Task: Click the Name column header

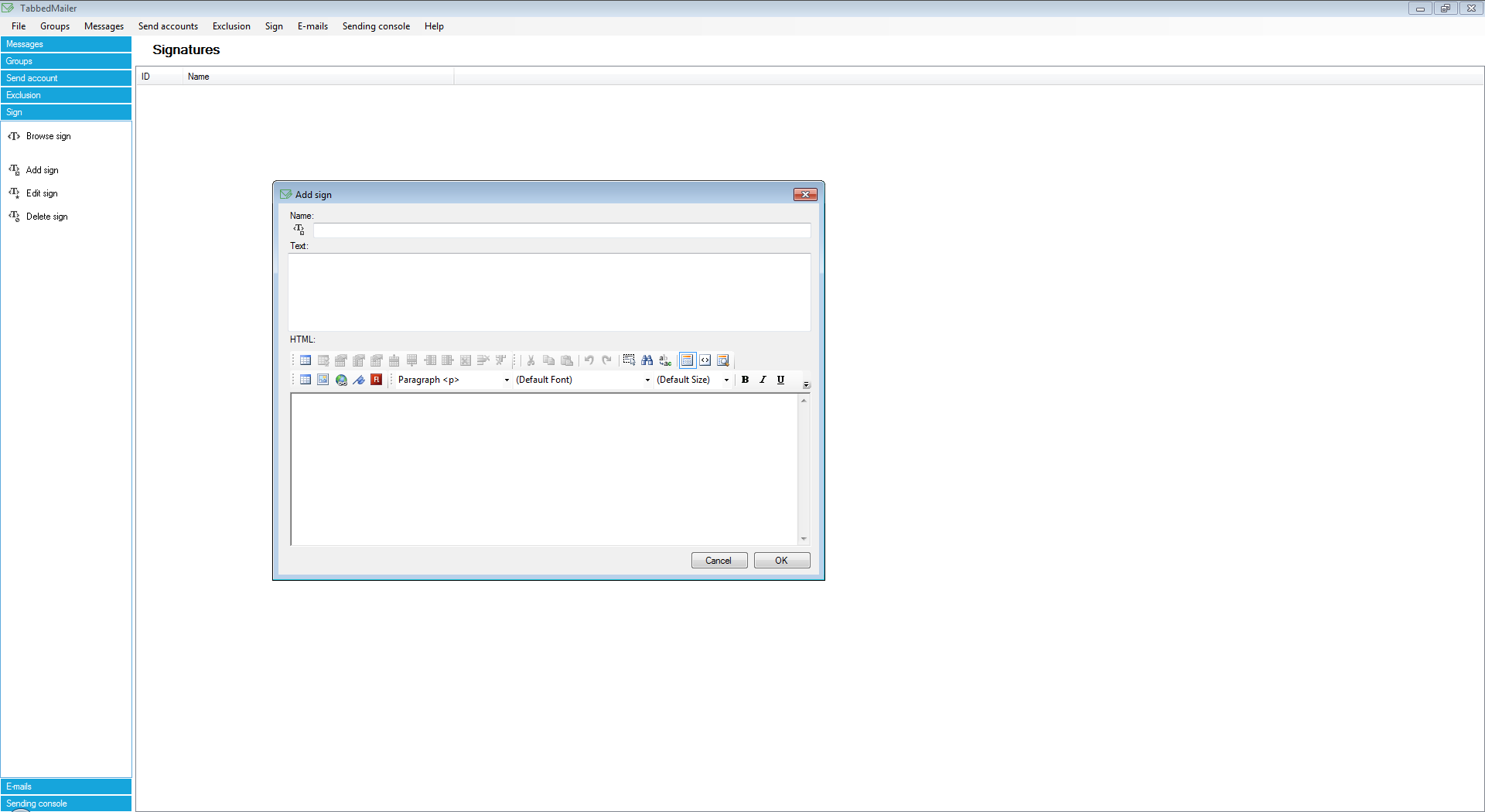Action: 318,77
